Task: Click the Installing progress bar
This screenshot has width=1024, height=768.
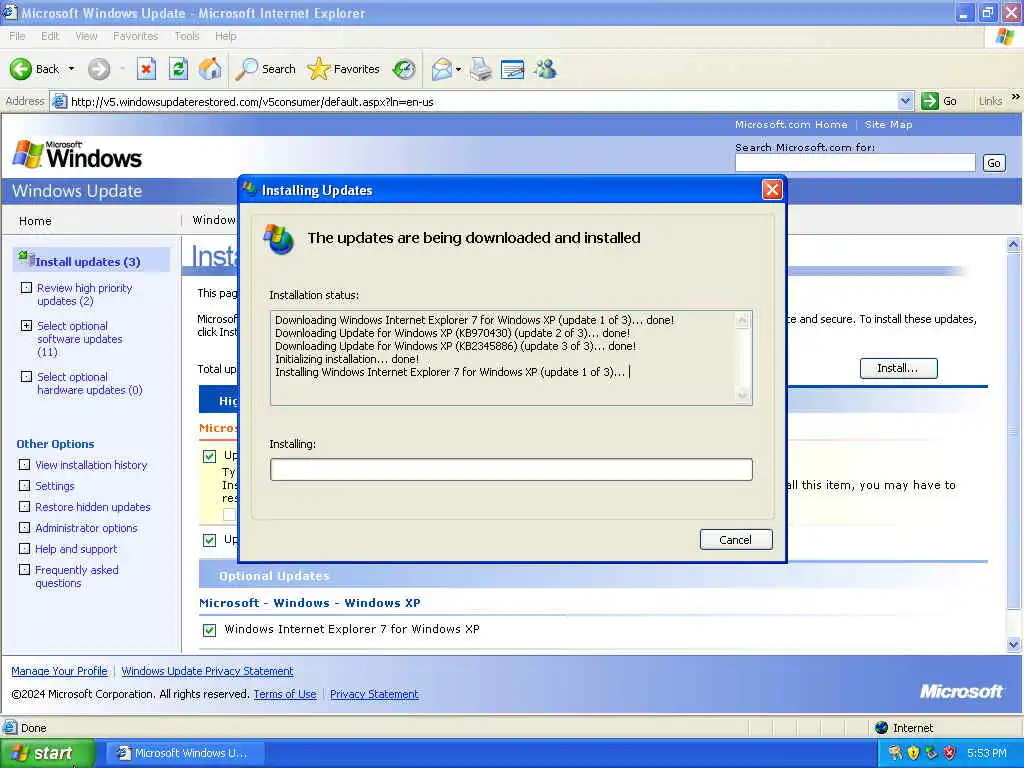Action: 511,470
